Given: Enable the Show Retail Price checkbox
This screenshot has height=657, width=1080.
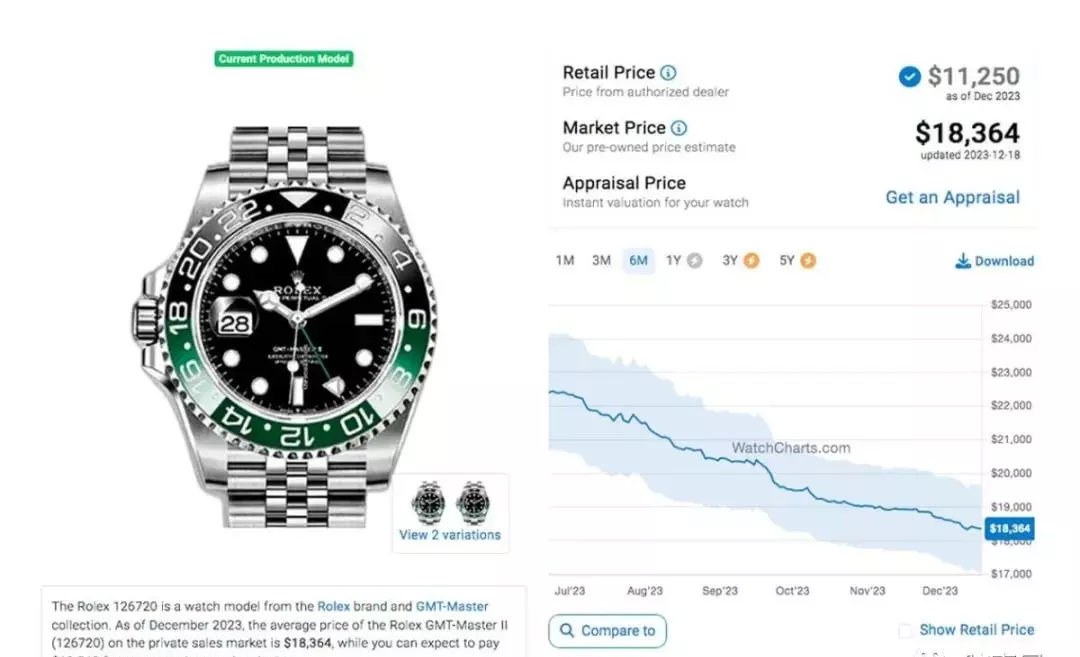Looking at the screenshot, I should (906, 630).
